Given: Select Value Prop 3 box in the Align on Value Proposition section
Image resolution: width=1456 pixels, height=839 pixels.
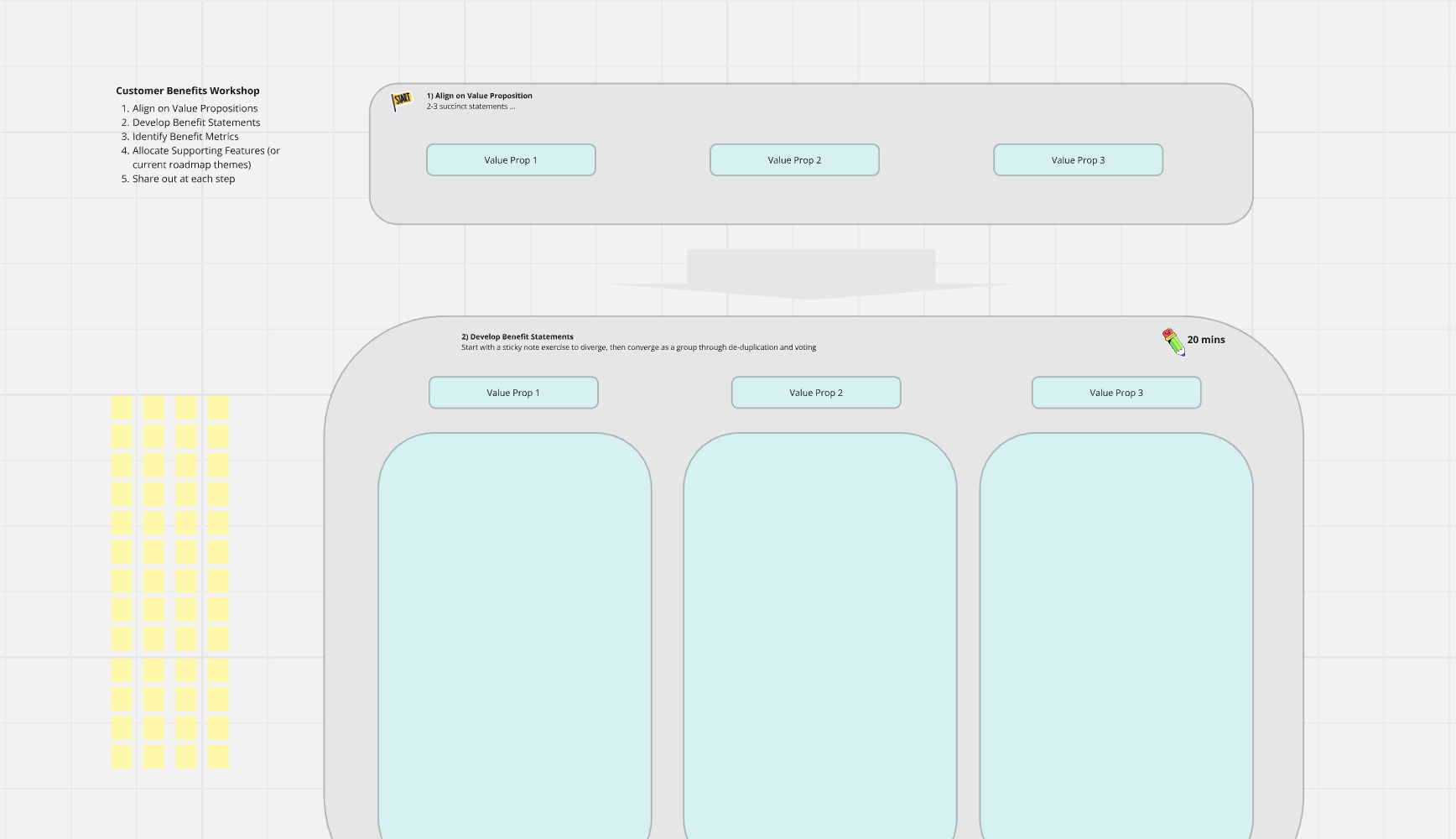Looking at the screenshot, I should coord(1078,160).
